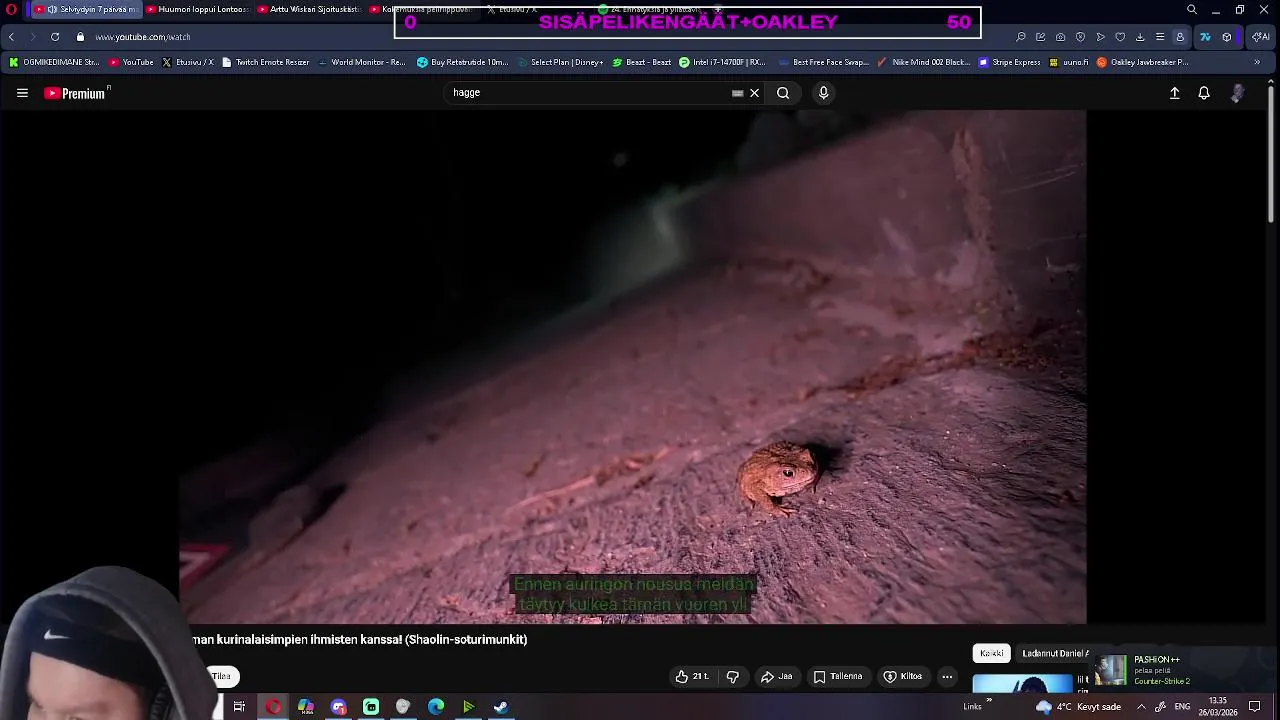Open the Nike Mind 002 Black bookmark
1280x720 pixels.
click(923, 62)
